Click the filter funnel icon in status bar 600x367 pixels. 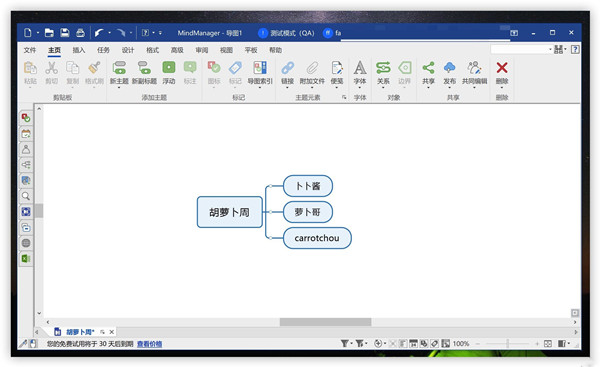click(344, 343)
